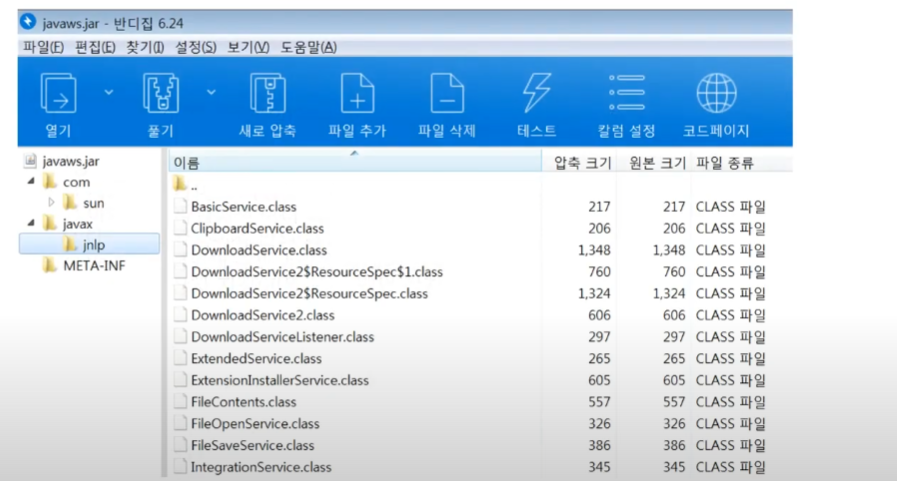Click CLASS 파일 type of FileOpenService.class
The image size is (897, 481).
tap(731, 424)
